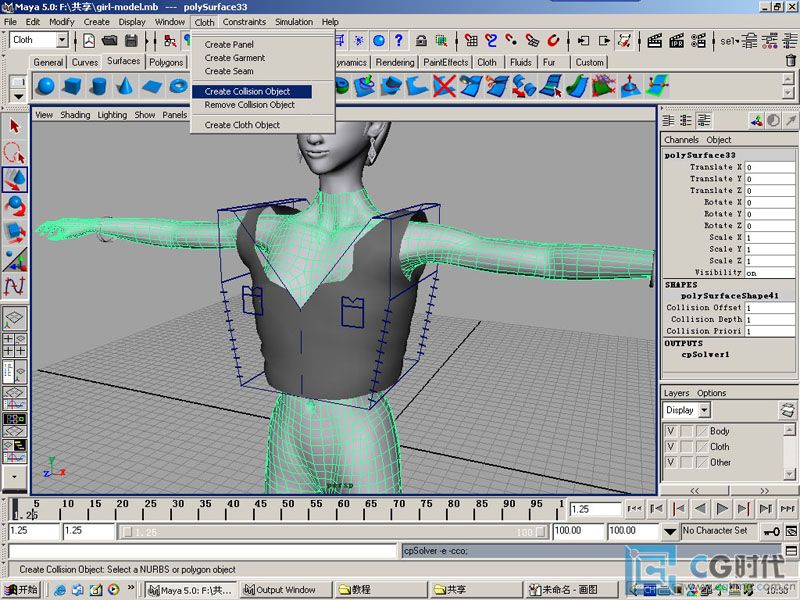Click the time range slider bar
Image resolution: width=800 pixels, height=600 pixels.
pyautogui.click(x=334, y=532)
